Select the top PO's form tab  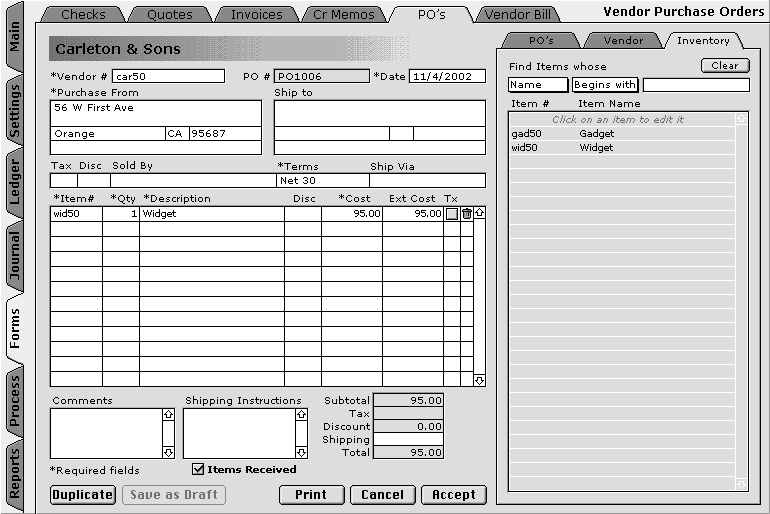point(431,15)
